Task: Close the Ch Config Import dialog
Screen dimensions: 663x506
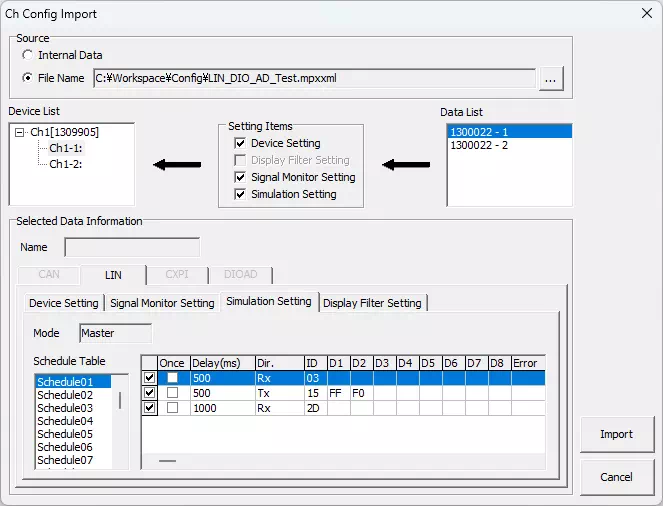Action: 647,14
